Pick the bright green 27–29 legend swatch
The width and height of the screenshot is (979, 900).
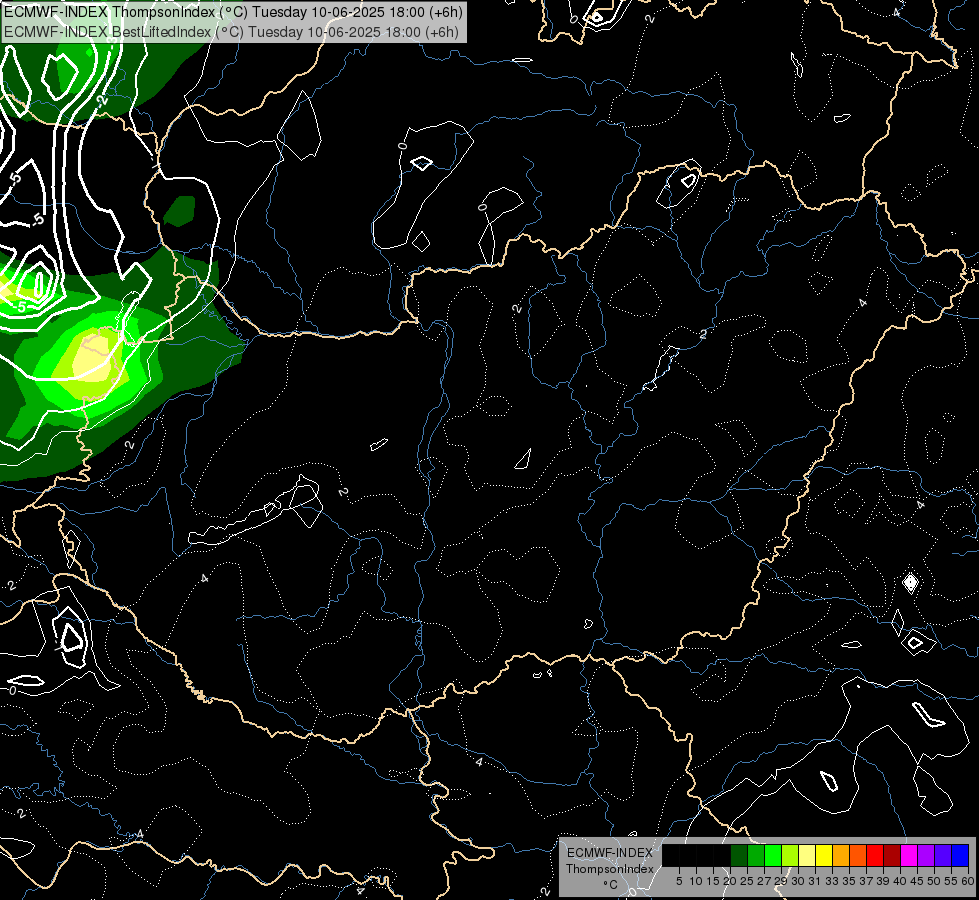773,855
